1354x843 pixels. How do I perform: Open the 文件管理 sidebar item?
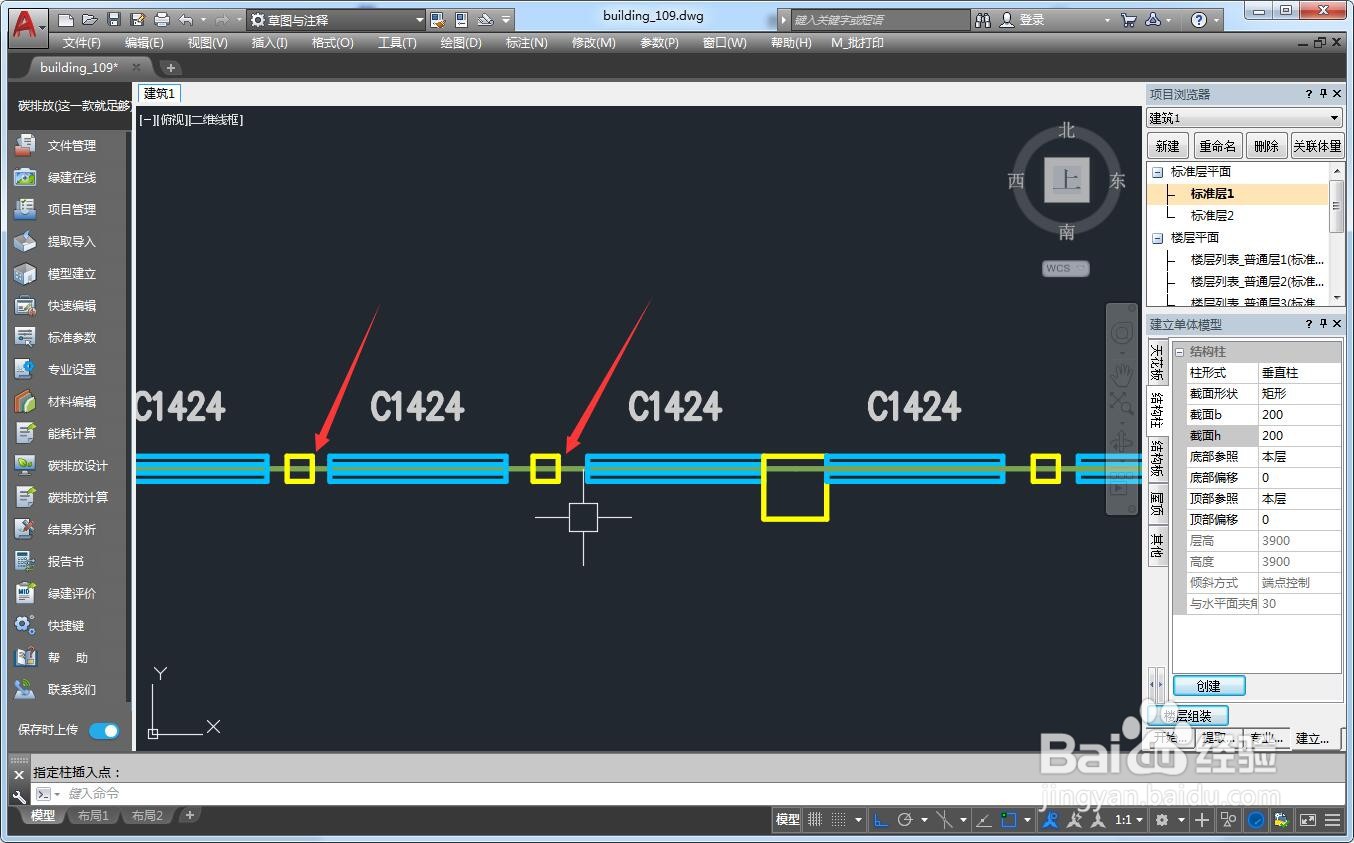pos(66,146)
